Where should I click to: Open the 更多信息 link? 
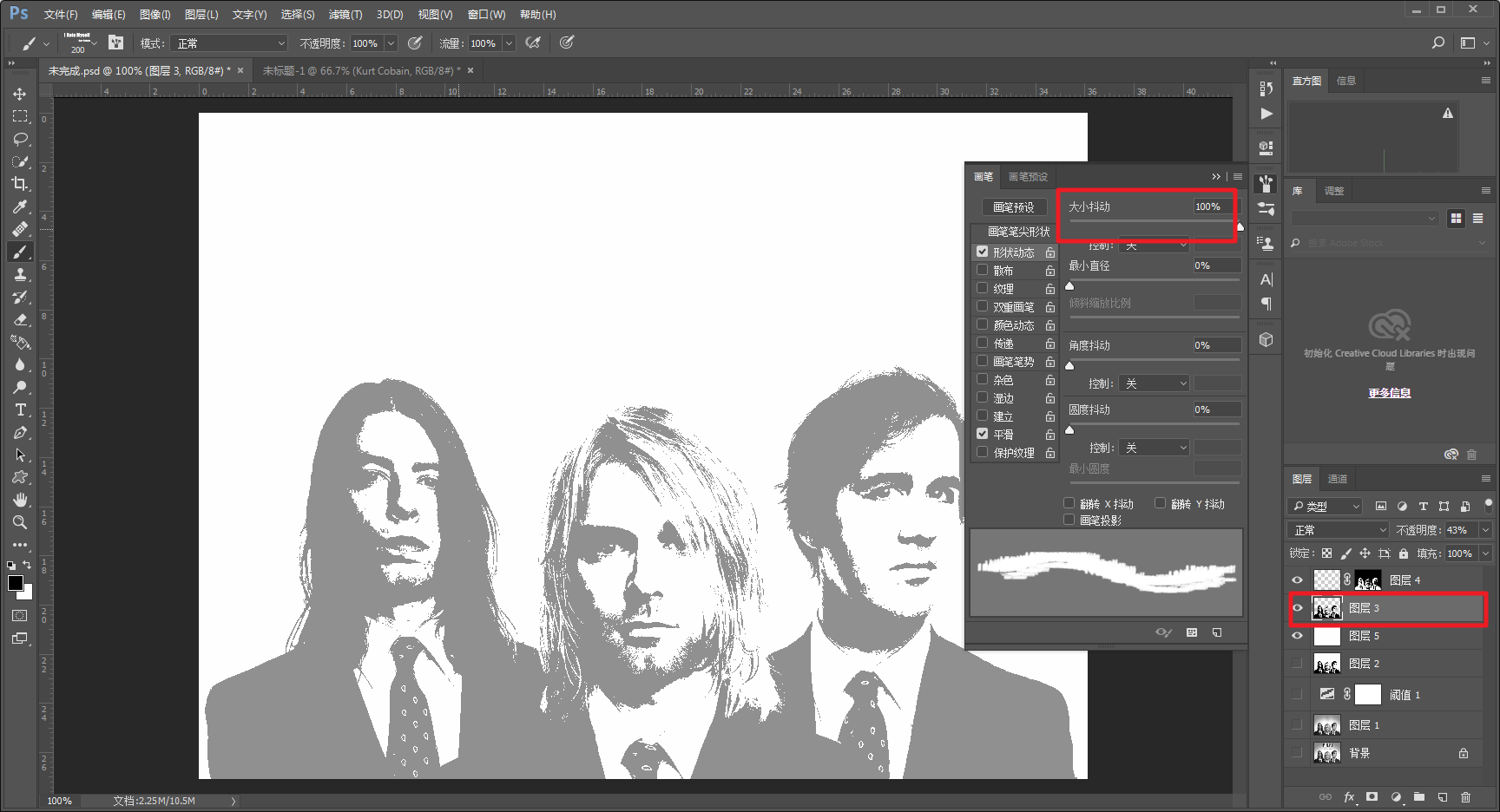tap(1390, 393)
